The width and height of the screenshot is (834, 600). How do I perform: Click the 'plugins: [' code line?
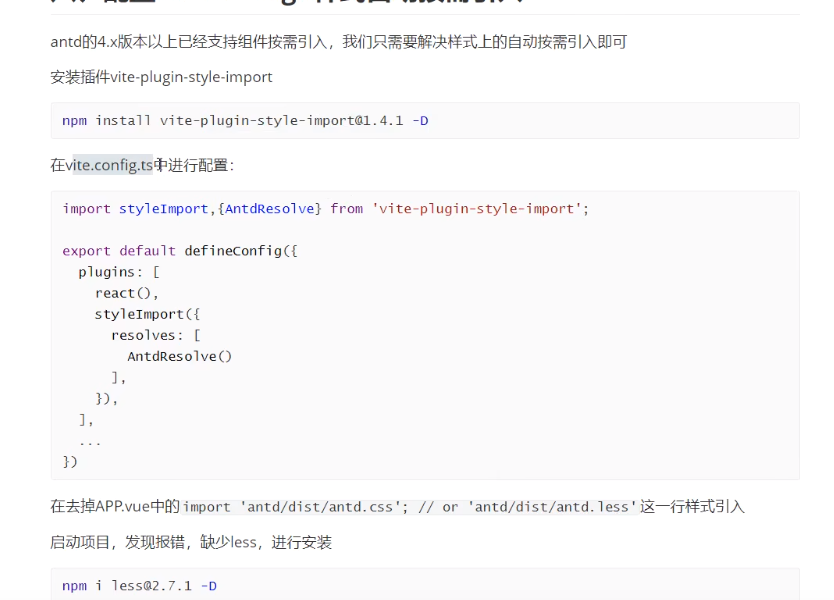point(119,272)
